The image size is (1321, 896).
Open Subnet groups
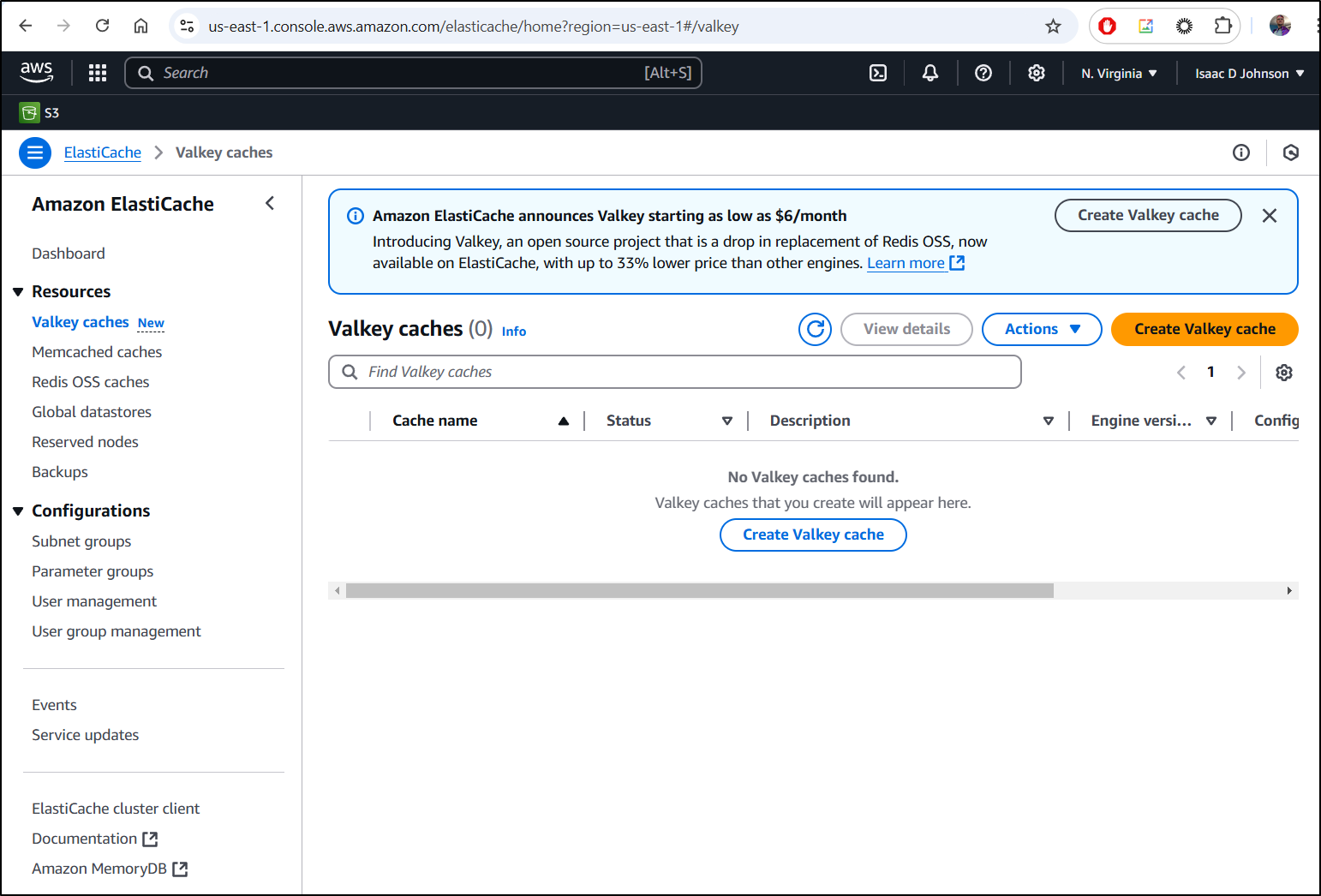pos(81,541)
